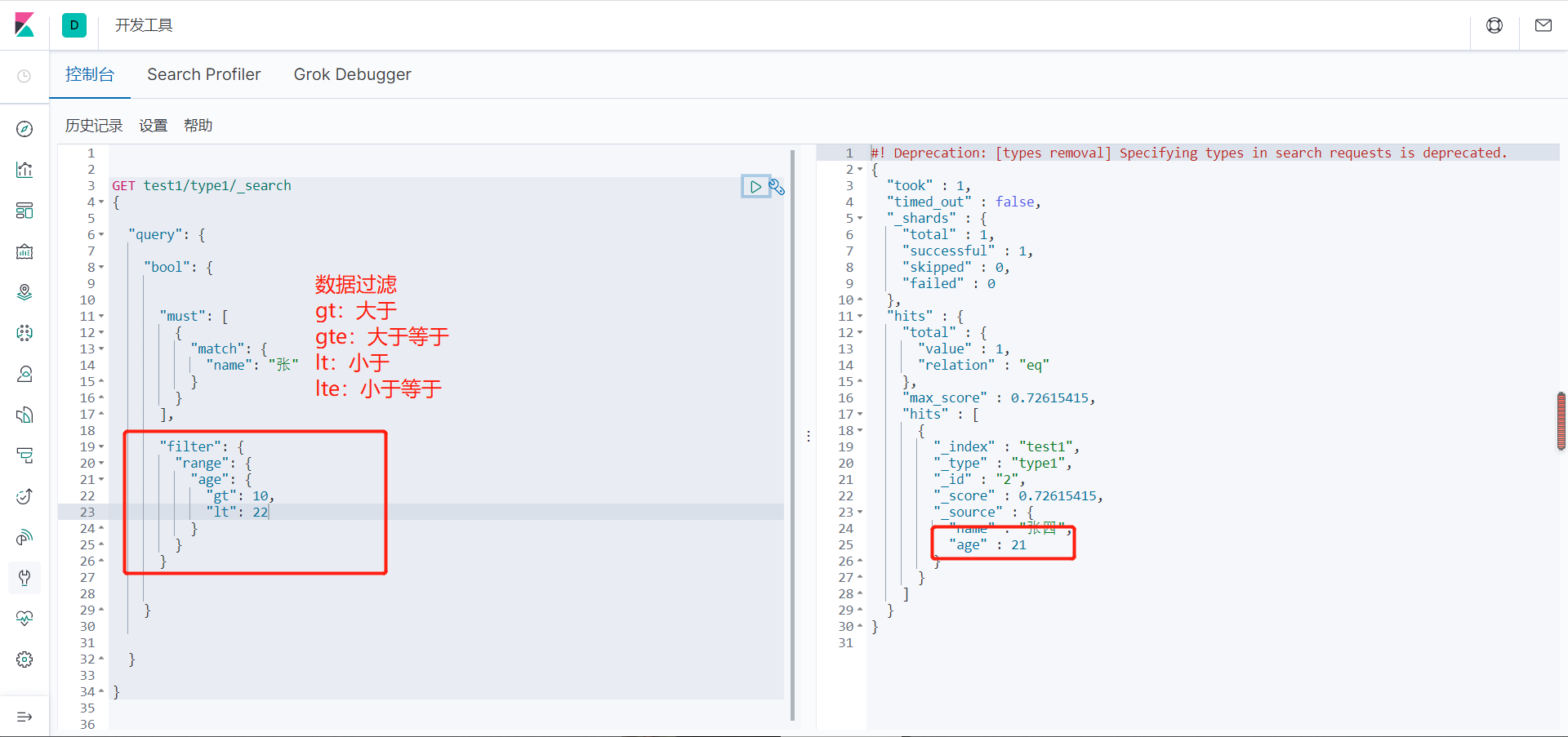Open Machine Learning icon in sidebar
1568x737 pixels.
click(24, 333)
